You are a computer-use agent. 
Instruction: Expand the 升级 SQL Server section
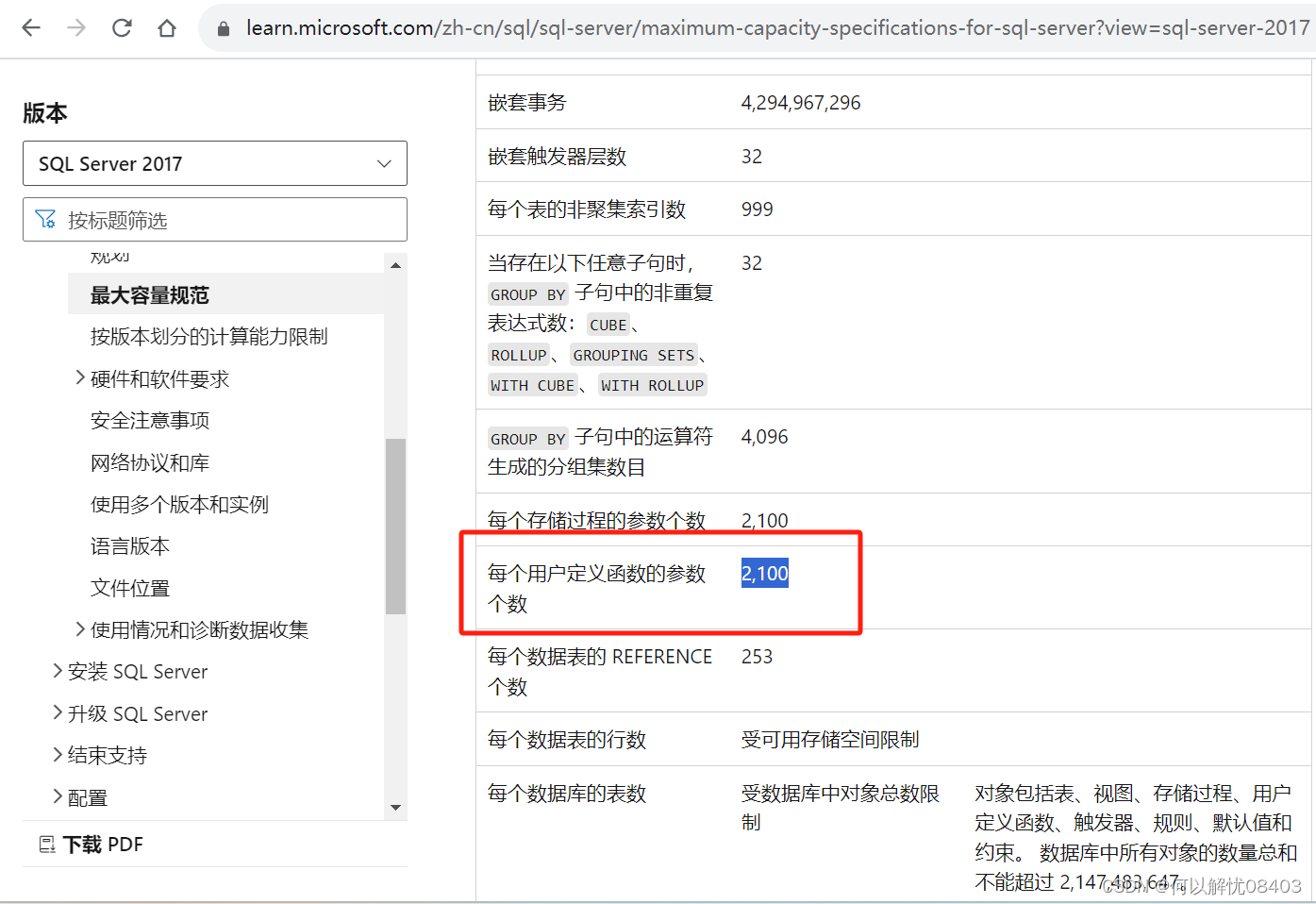pos(58,713)
